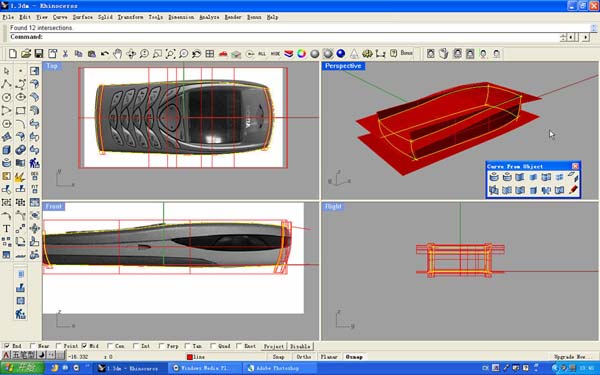Click the Save floppy disk icon

[x=39, y=54]
